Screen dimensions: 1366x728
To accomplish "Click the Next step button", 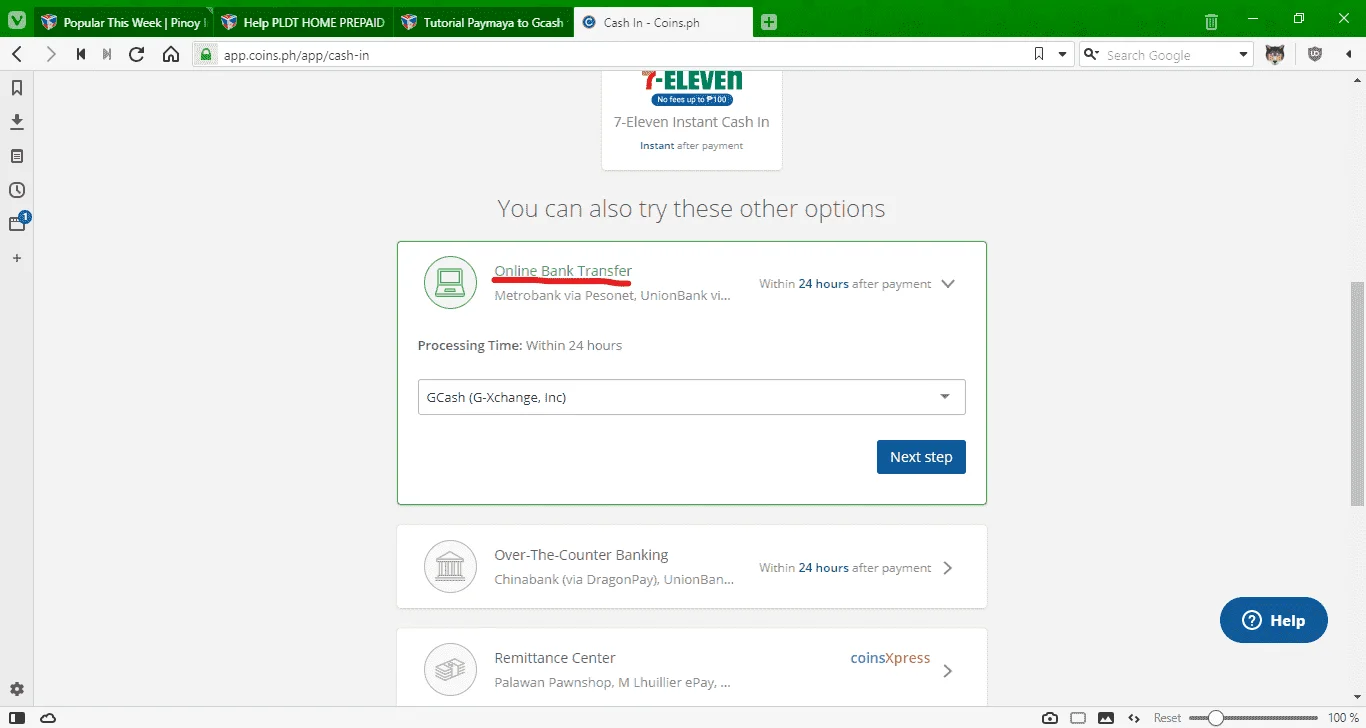I will coord(921,457).
